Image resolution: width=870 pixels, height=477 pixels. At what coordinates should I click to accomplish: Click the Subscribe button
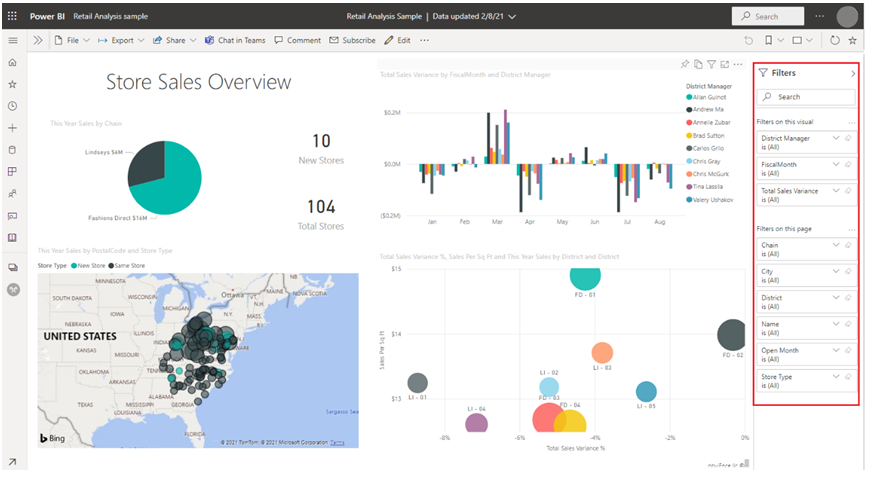coord(353,40)
